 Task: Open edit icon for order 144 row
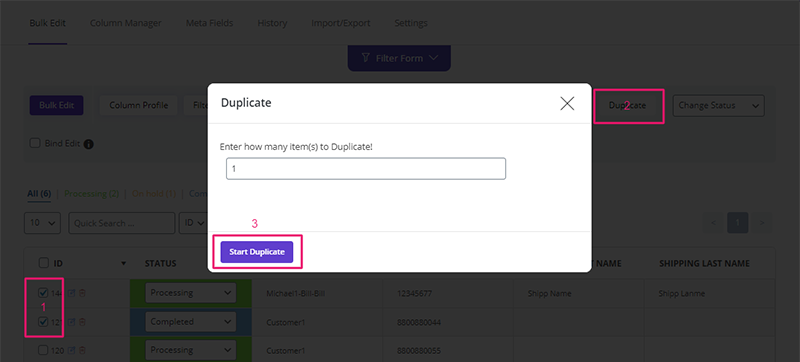pyautogui.click(x=71, y=293)
